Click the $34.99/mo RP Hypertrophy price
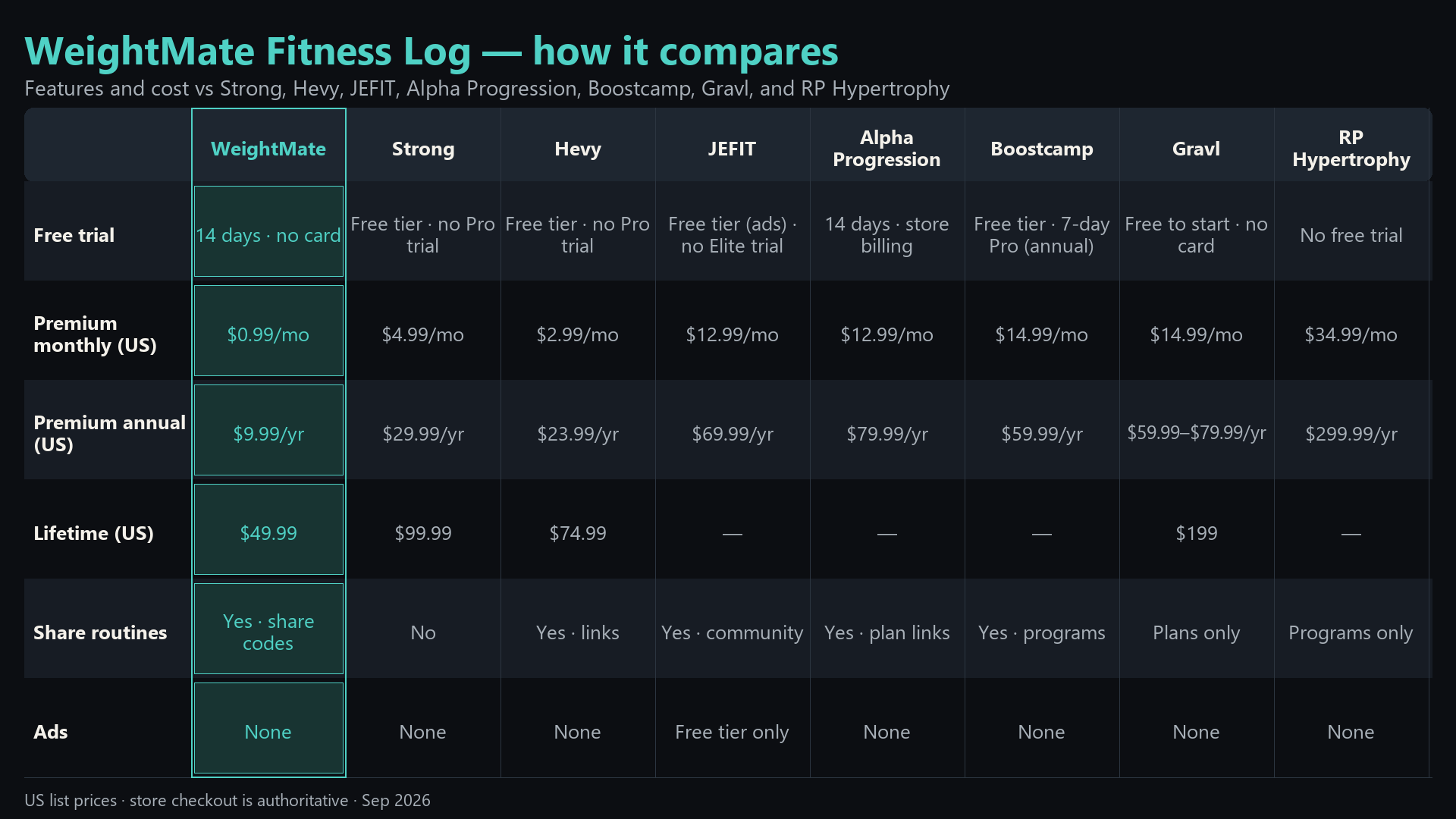This screenshot has width=1456, height=819. point(1351,334)
